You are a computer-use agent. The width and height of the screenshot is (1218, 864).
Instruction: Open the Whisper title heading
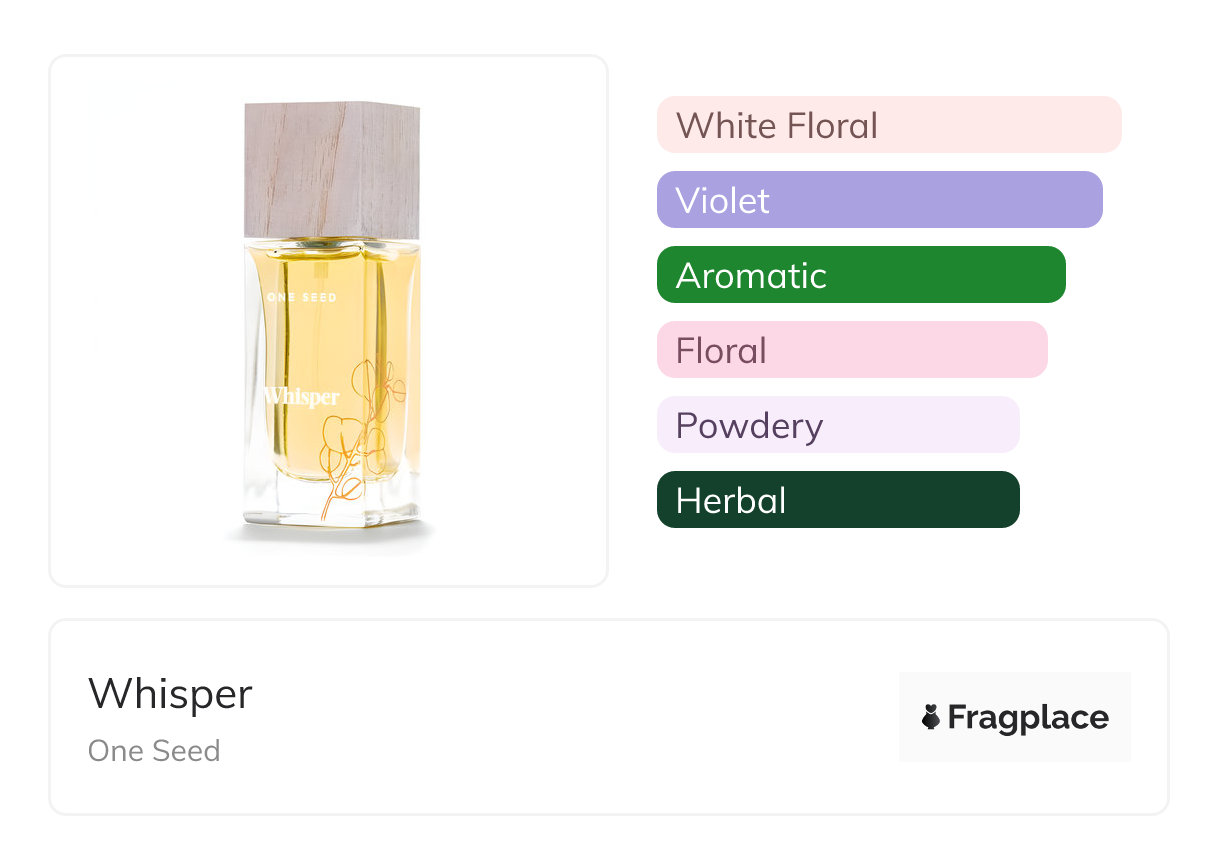coord(170,694)
